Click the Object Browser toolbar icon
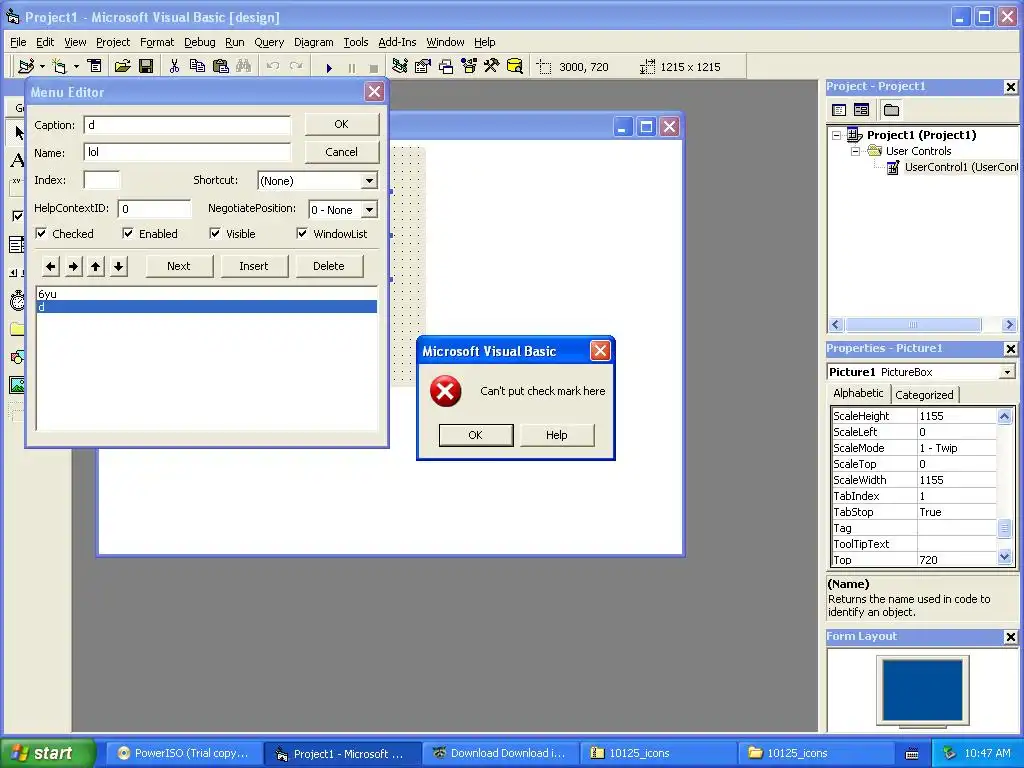 point(469,67)
